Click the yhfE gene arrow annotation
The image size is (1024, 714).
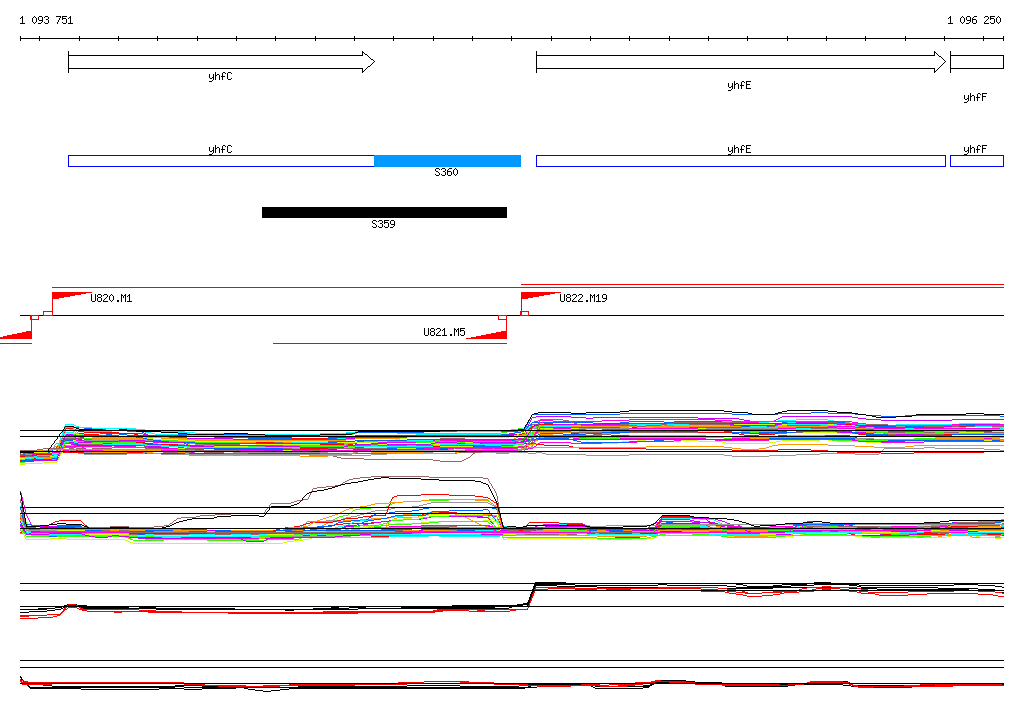coord(741,62)
